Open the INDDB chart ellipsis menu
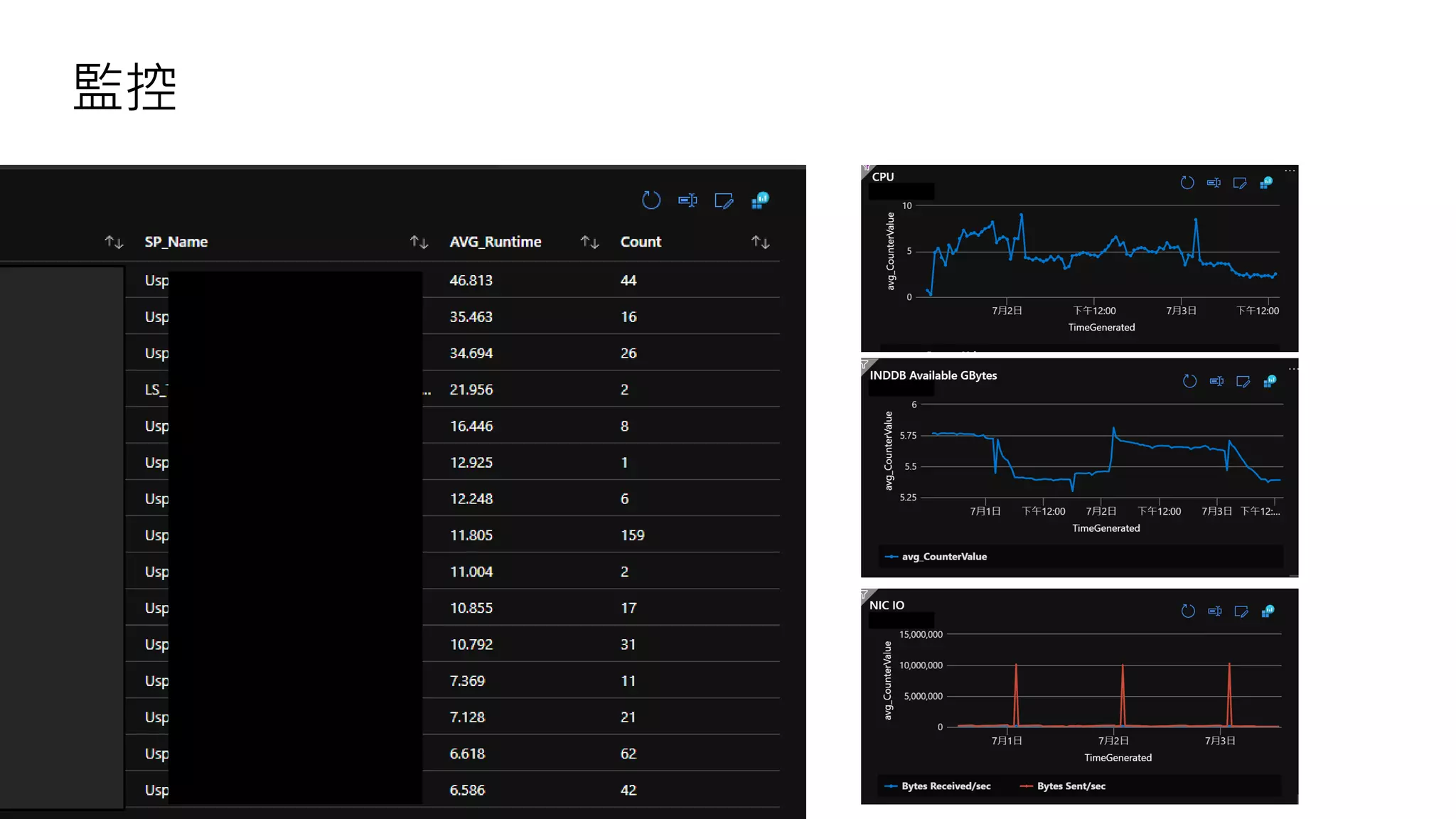This screenshot has height=819, width=1456. 1292,369
